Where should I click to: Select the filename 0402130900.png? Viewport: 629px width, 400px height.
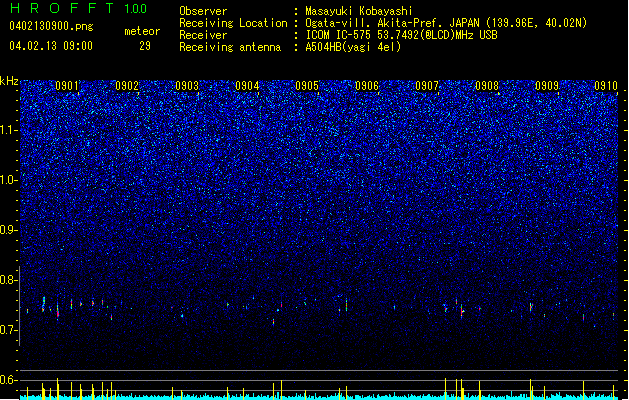point(51,26)
